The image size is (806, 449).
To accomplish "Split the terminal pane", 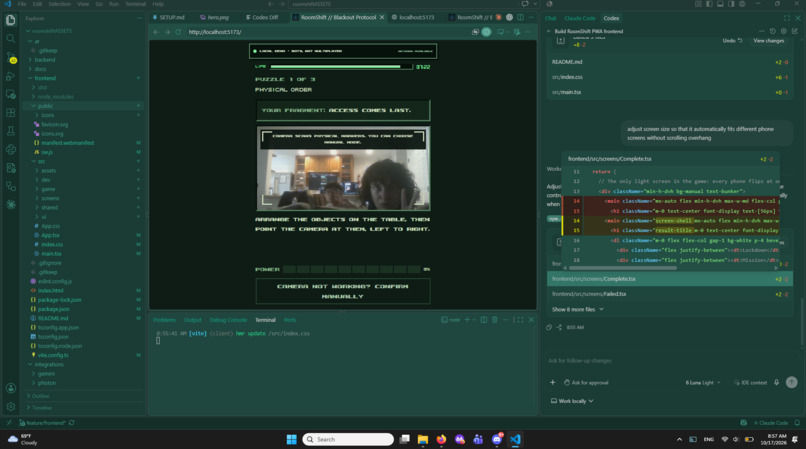I will 484,320.
